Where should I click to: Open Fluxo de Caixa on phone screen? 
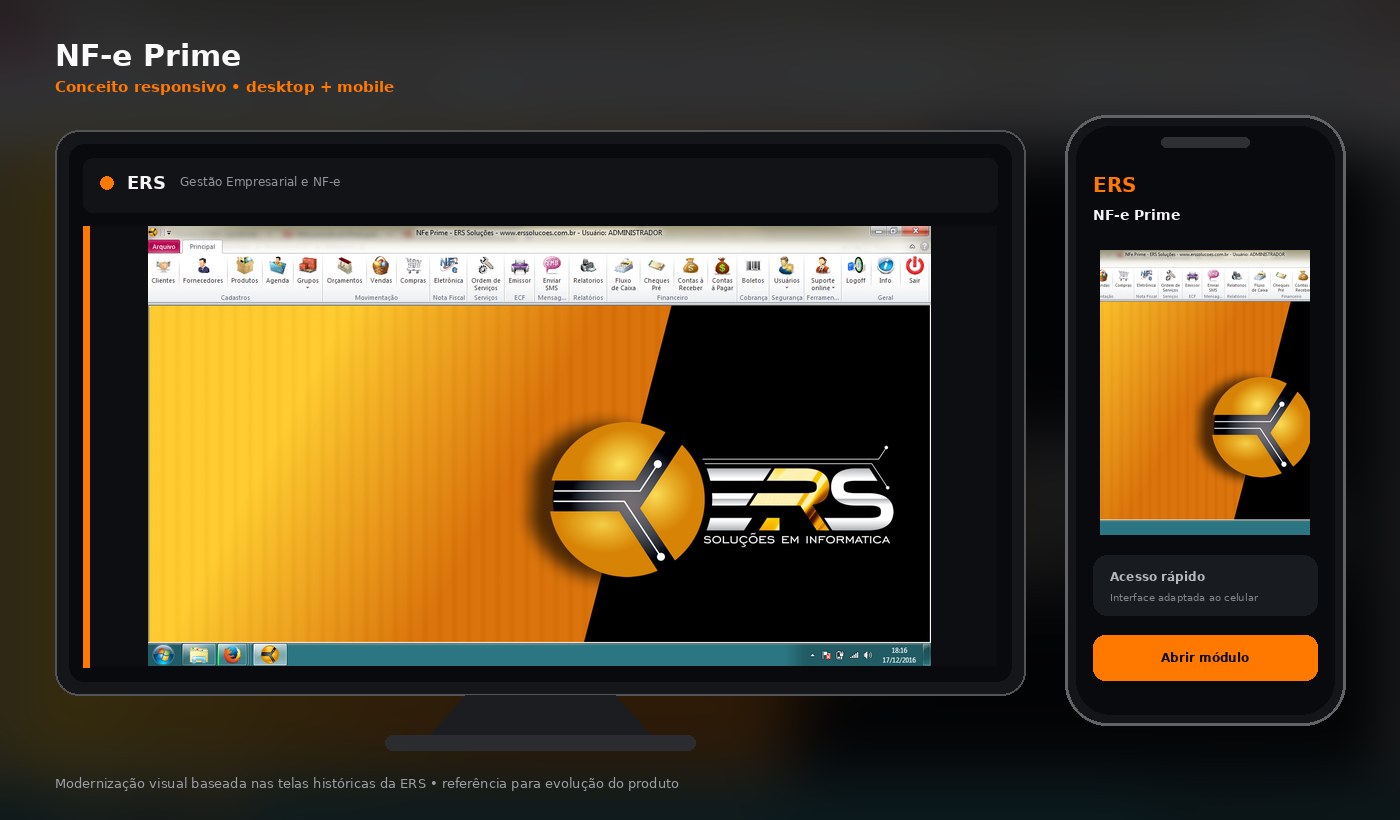pos(1259,280)
